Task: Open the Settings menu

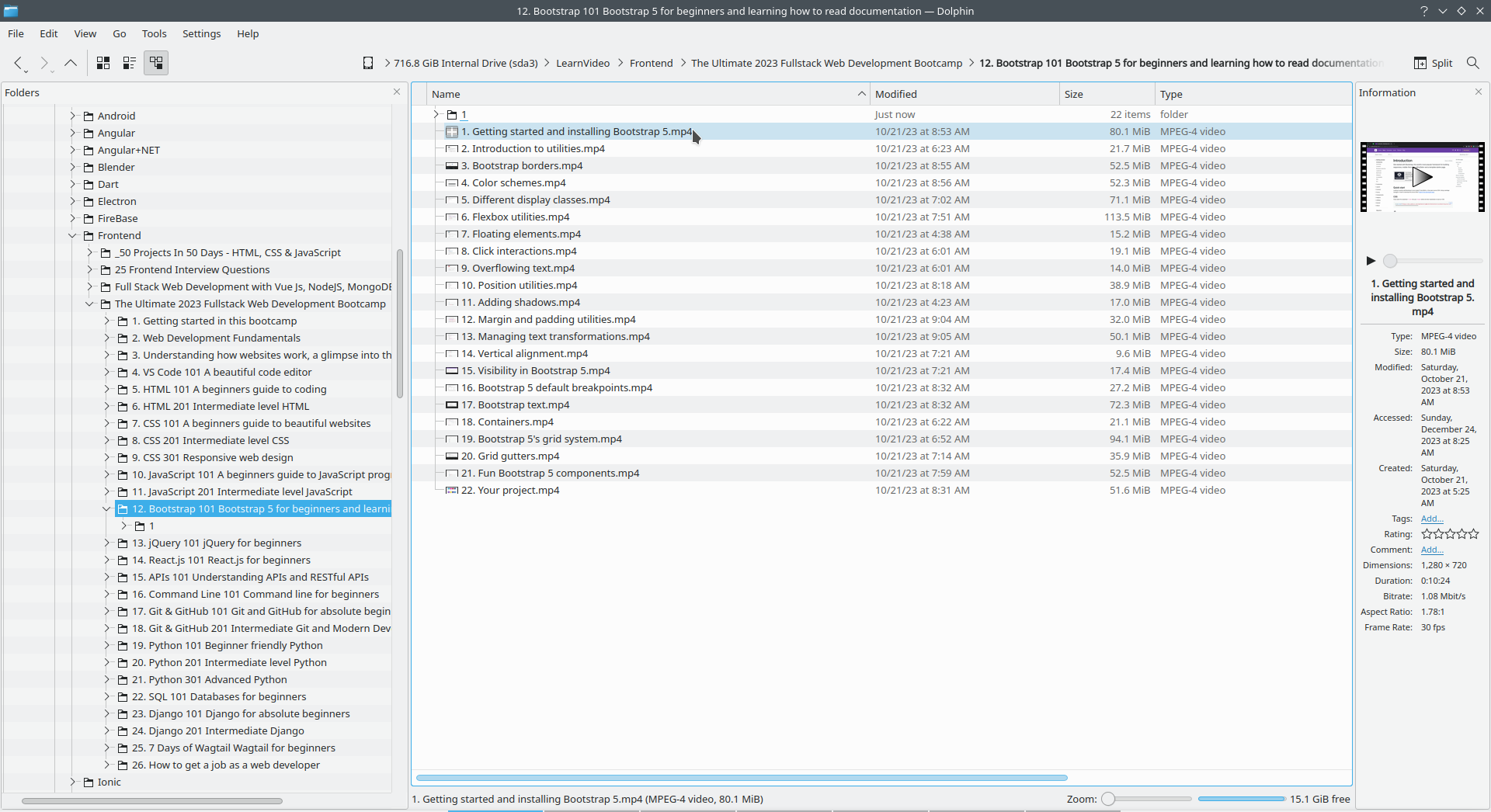Action: pyautogui.click(x=202, y=33)
